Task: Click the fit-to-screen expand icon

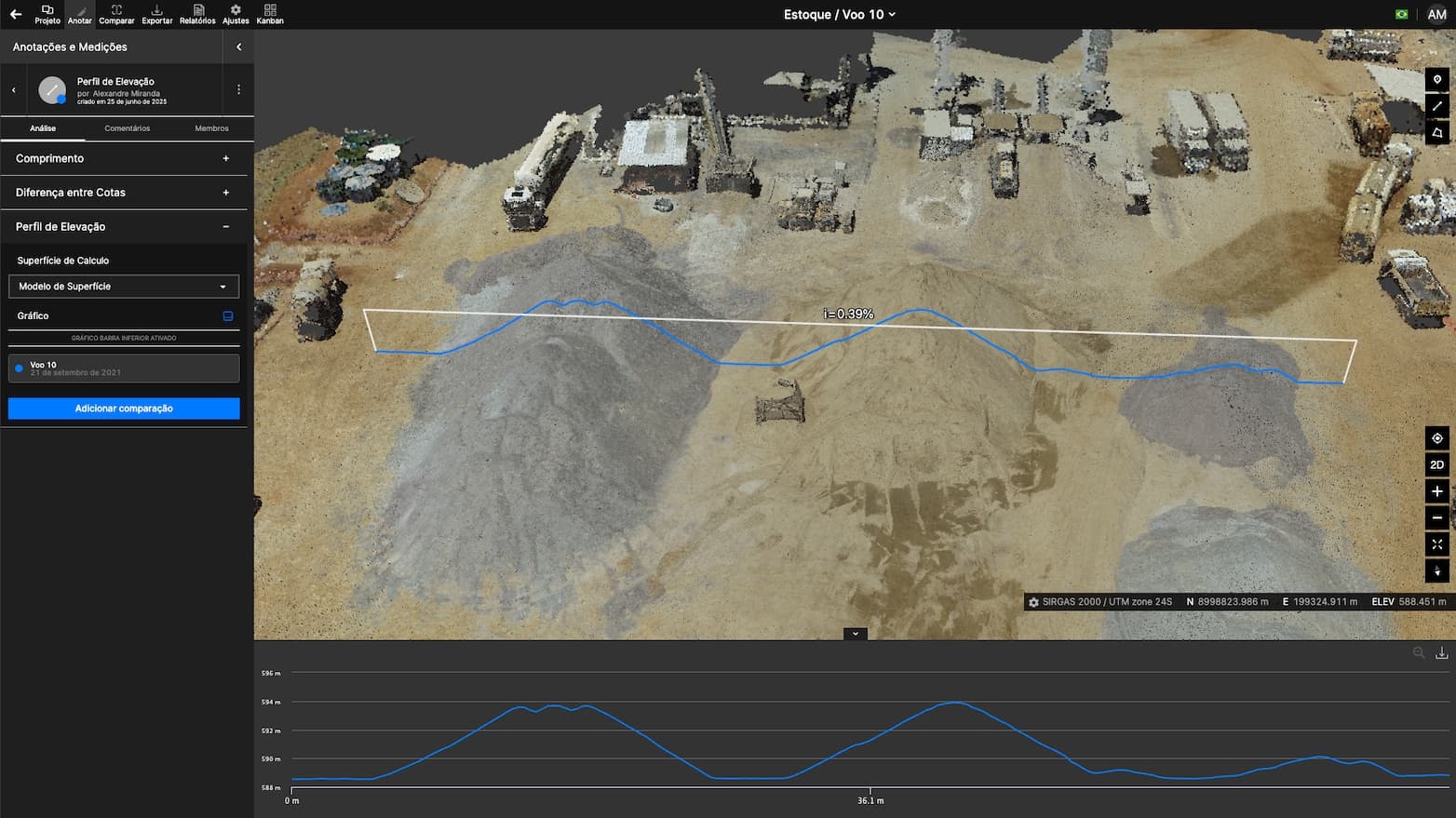Action: 1436,544
